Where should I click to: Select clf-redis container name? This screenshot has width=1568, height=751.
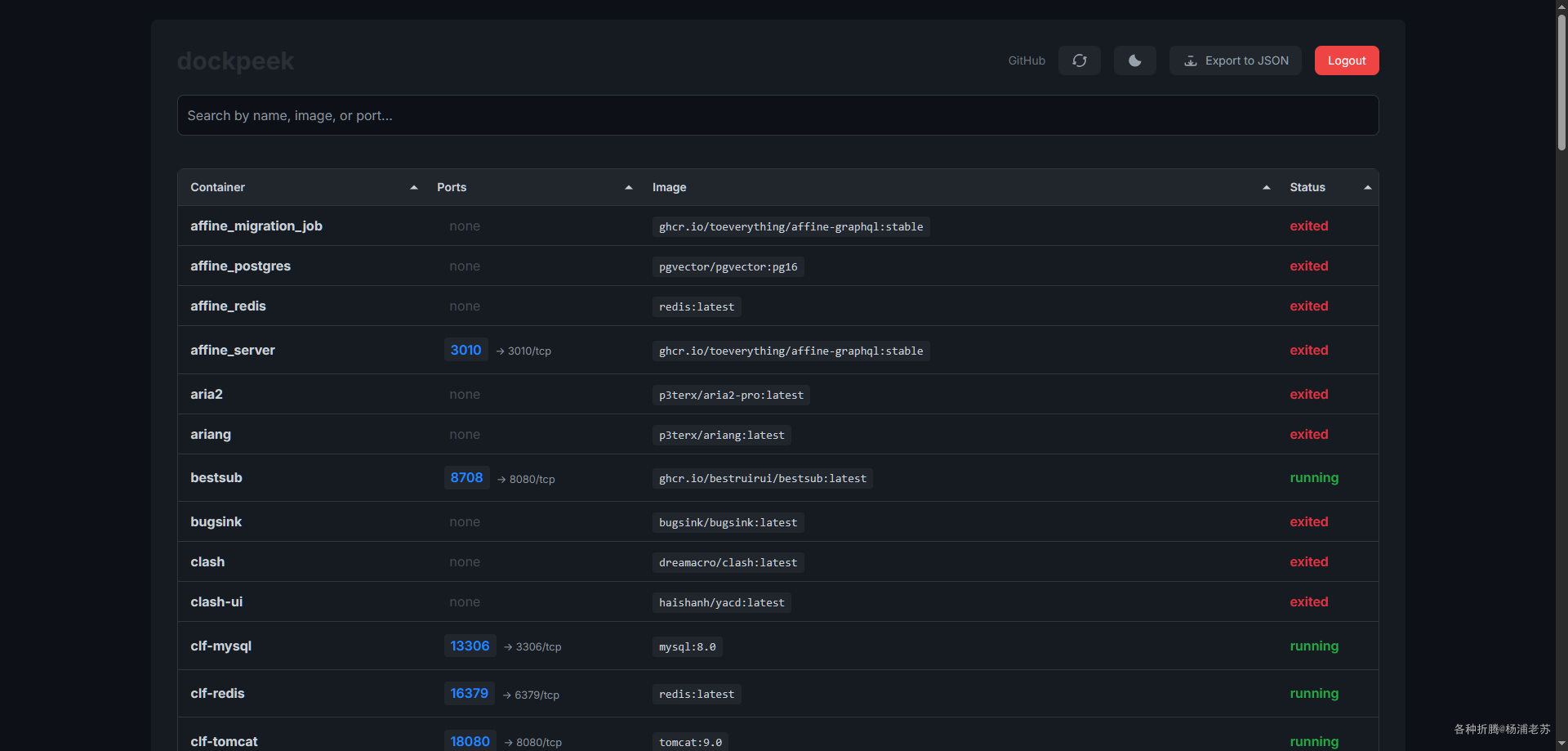(x=217, y=693)
